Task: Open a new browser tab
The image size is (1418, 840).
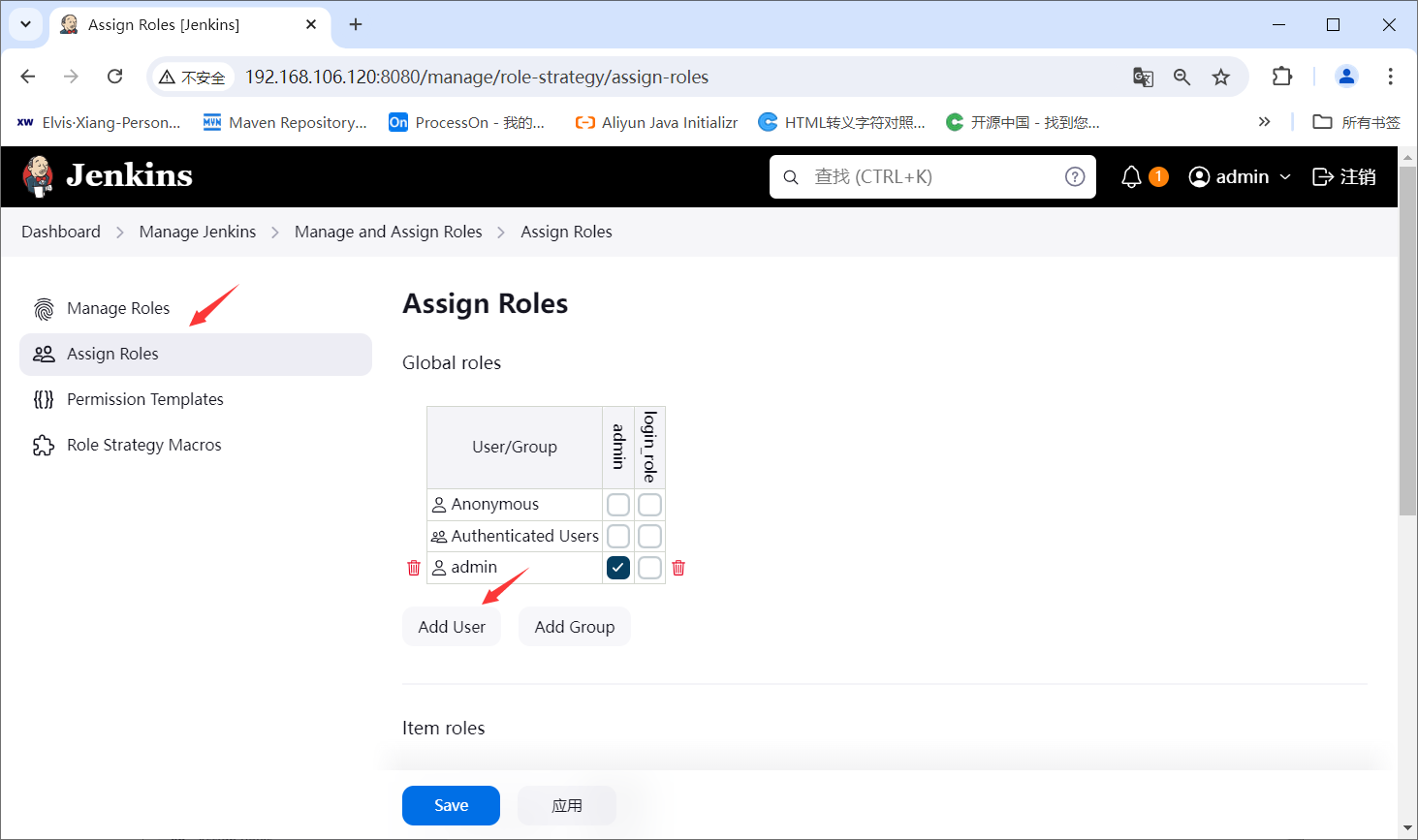Action: pyautogui.click(x=356, y=25)
